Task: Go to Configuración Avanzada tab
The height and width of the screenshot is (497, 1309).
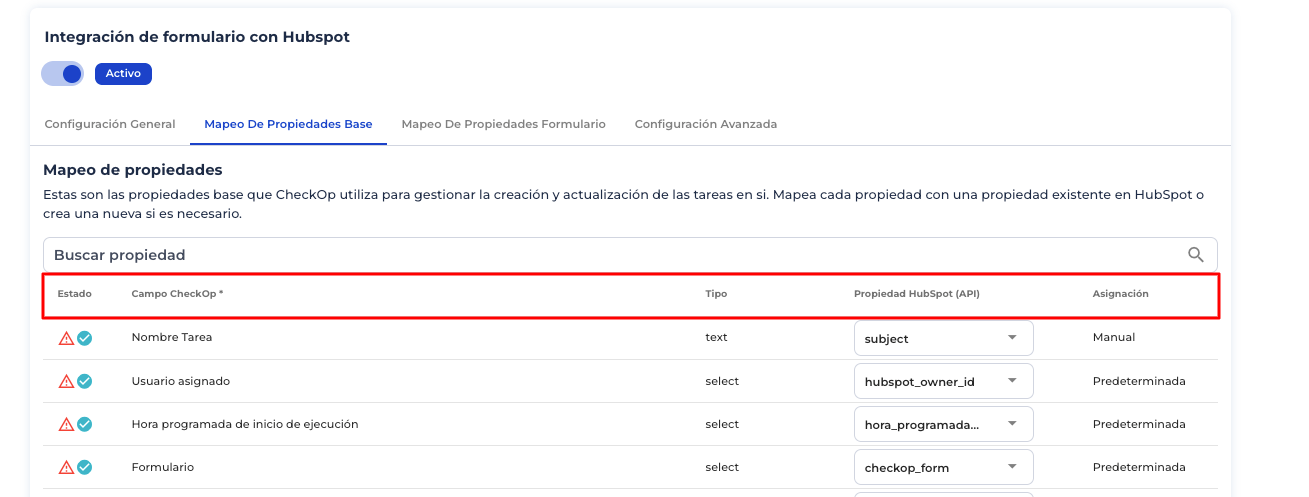Action: [705, 124]
